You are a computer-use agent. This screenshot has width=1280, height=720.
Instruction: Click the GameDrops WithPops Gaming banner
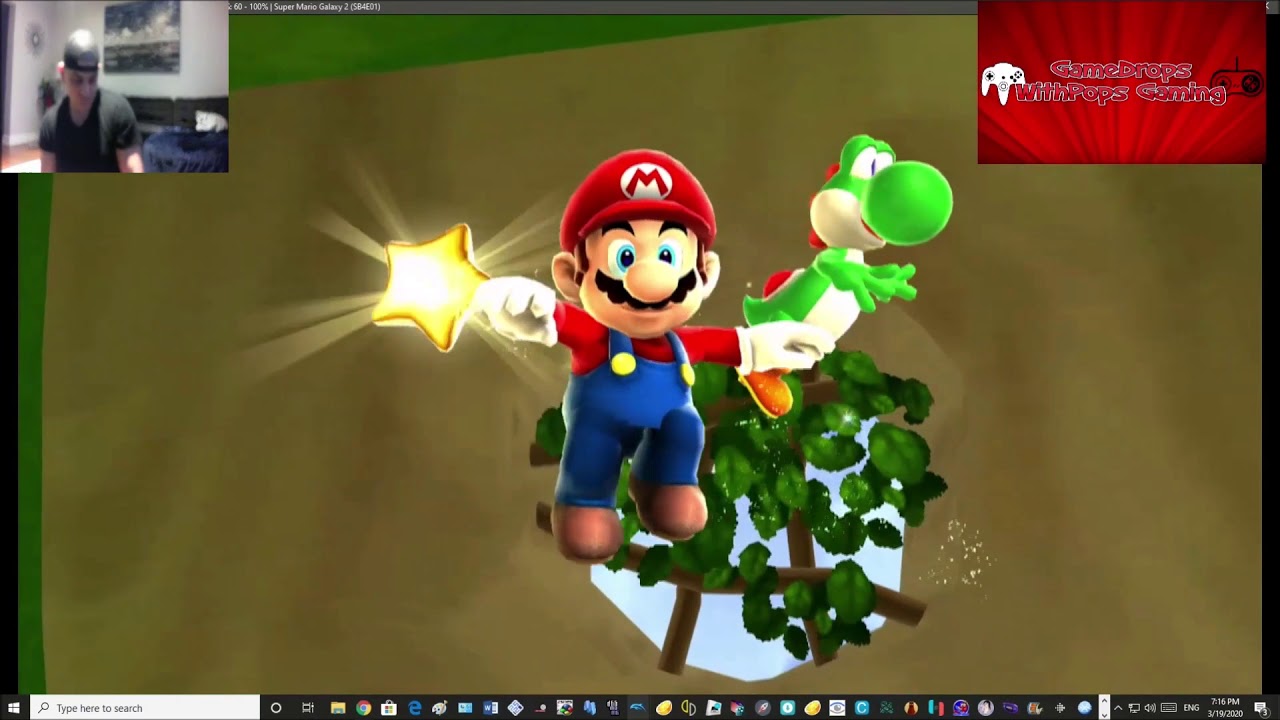(1121, 82)
